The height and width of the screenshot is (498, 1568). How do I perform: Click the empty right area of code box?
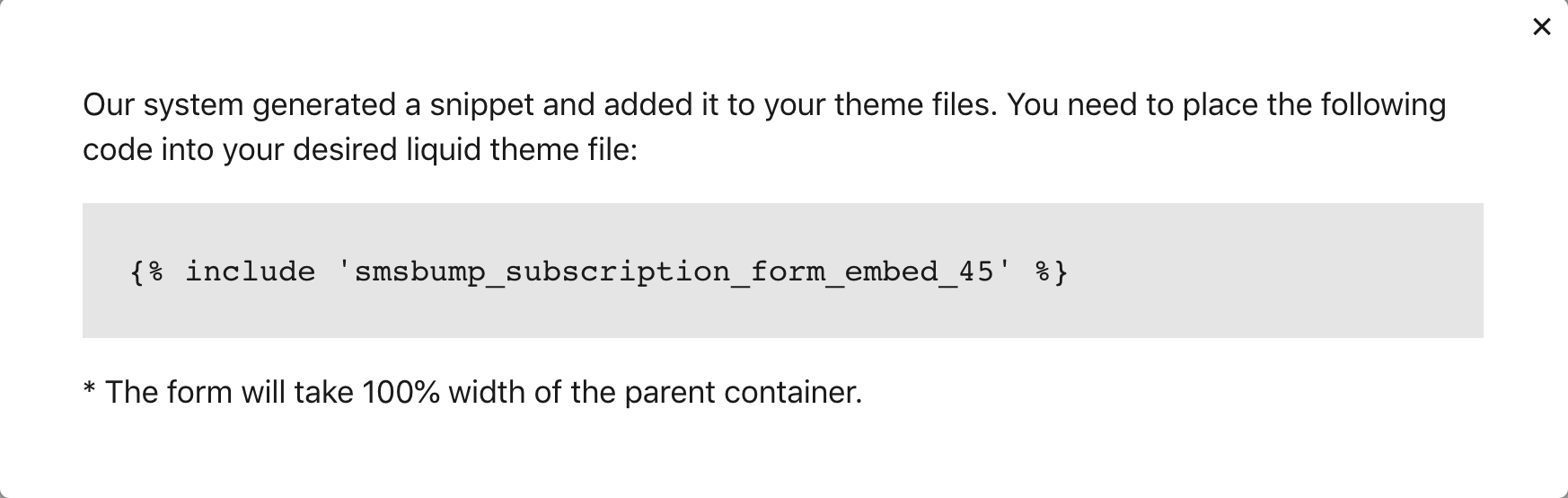tap(1302, 271)
